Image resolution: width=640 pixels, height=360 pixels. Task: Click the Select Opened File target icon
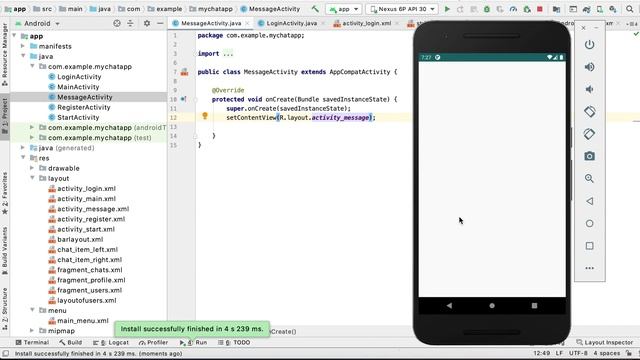(117, 23)
